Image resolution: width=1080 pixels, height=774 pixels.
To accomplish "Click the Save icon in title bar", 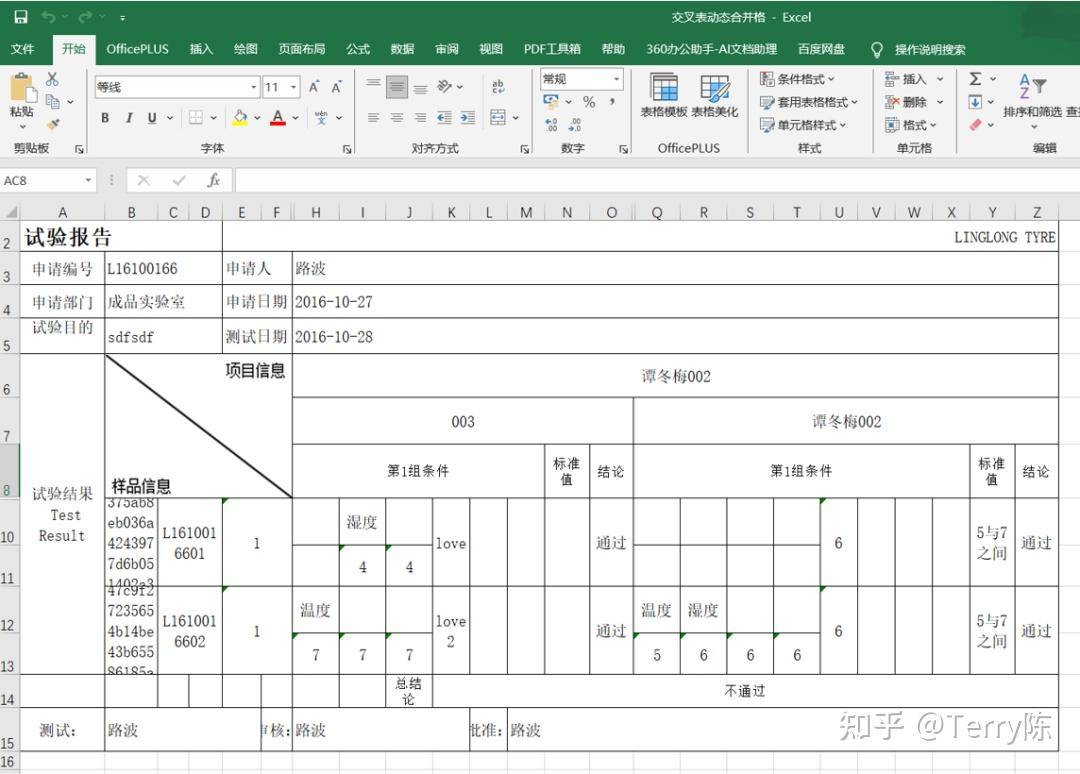I will 21,17.
